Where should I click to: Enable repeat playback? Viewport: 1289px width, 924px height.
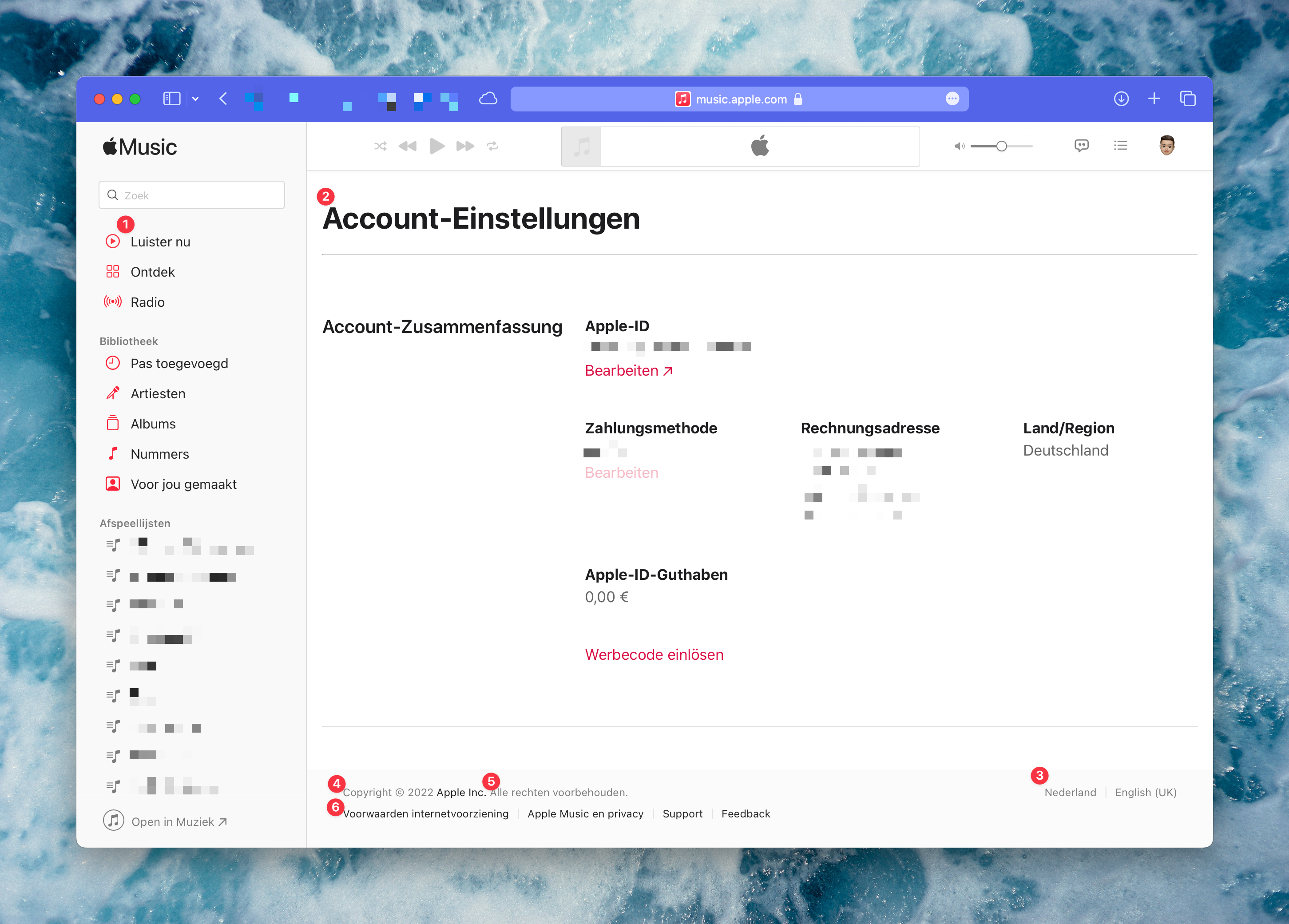(x=492, y=146)
